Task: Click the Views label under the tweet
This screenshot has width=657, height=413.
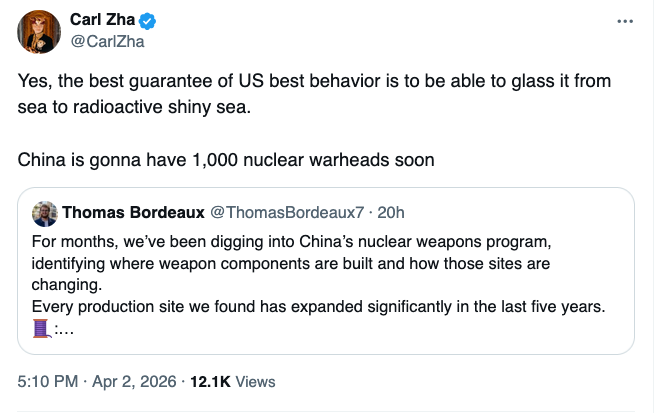Action: [255, 381]
